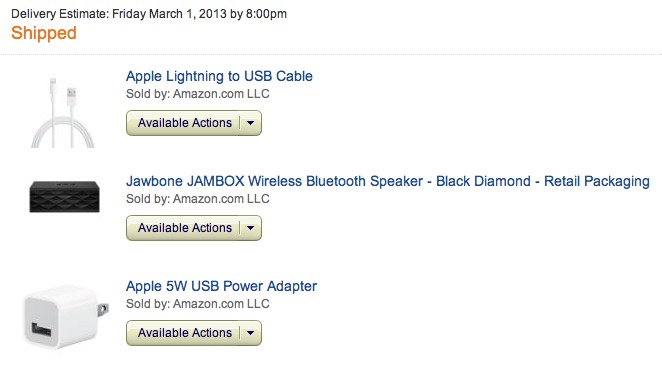Click the Delivery Estimate label text
The height and width of the screenshot is (375, 662).
pos(60,14)
